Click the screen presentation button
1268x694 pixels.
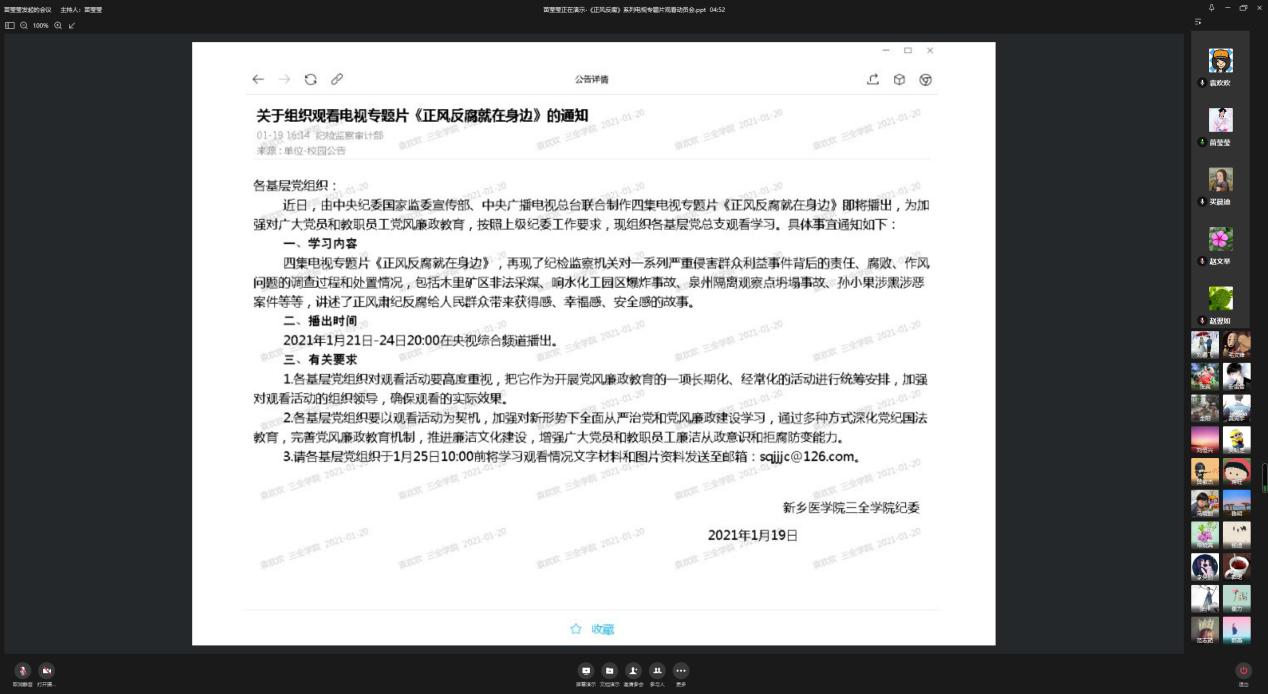pyautogui.click(x=586, y=671)
